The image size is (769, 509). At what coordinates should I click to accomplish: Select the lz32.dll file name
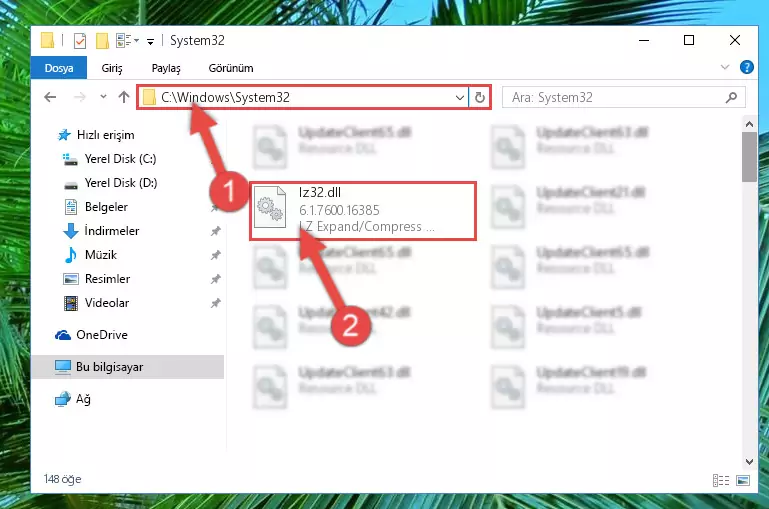pos(319,193)
